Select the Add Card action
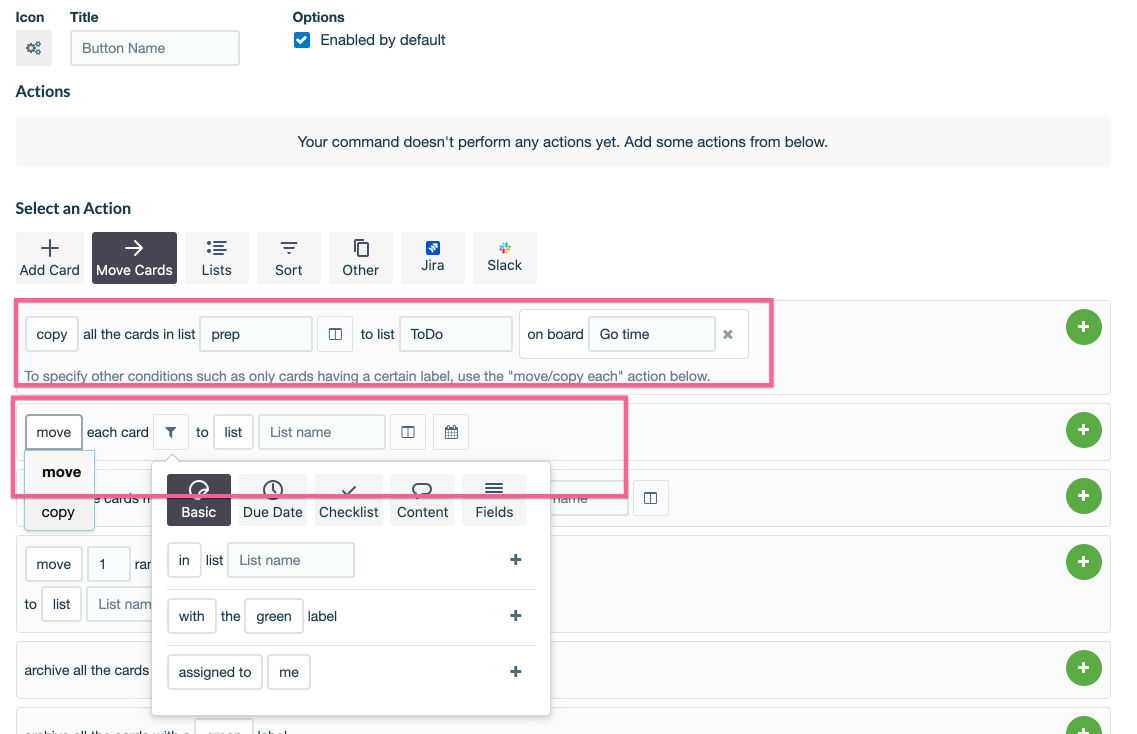This screenshot has width=1137, height=734. 49,257
